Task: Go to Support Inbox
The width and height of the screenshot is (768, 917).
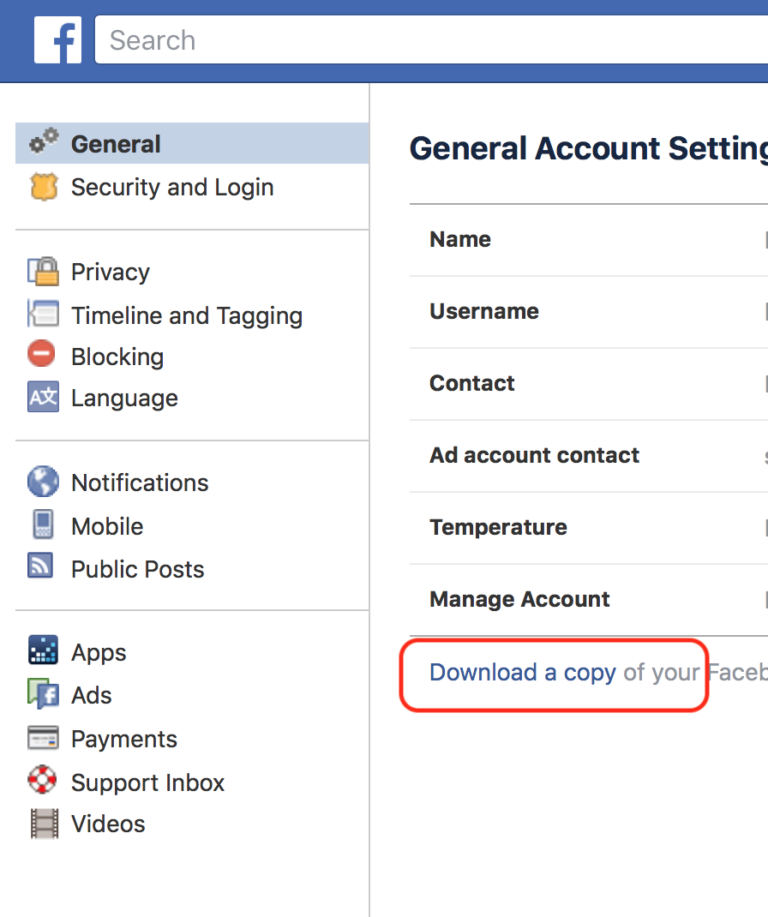Action: point(147,782)
